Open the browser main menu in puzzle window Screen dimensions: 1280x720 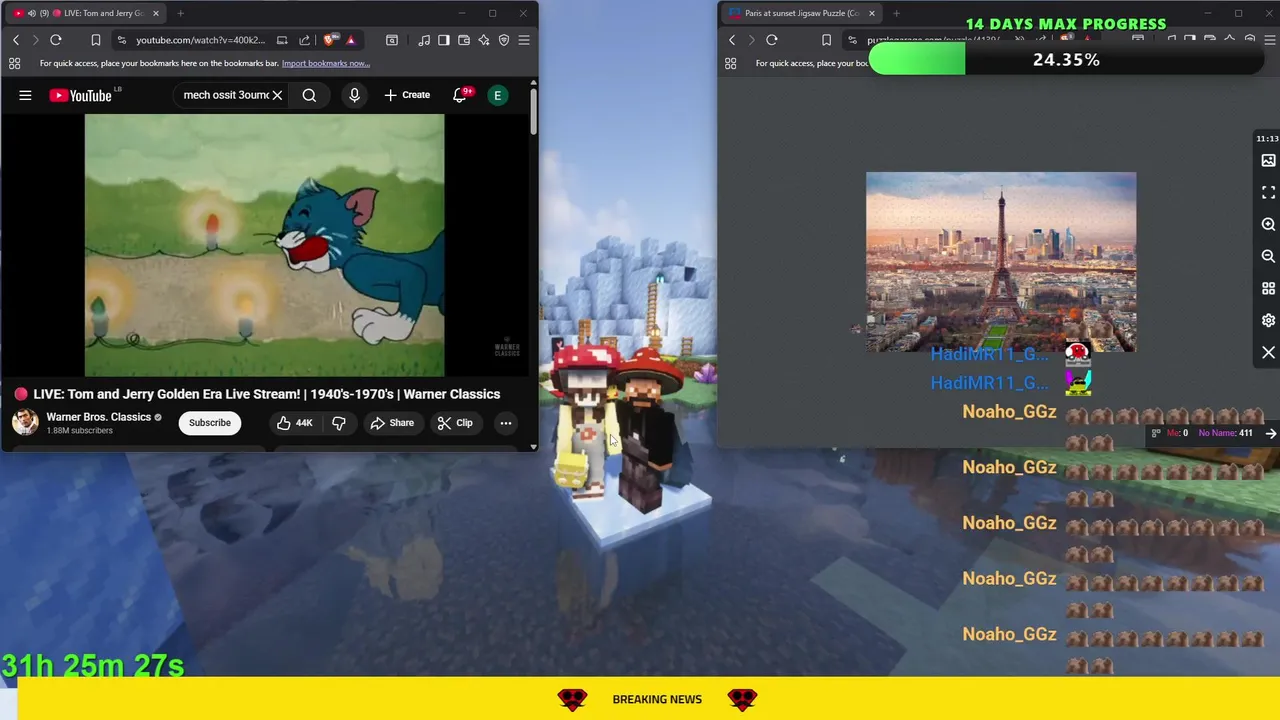[1268, 40]
